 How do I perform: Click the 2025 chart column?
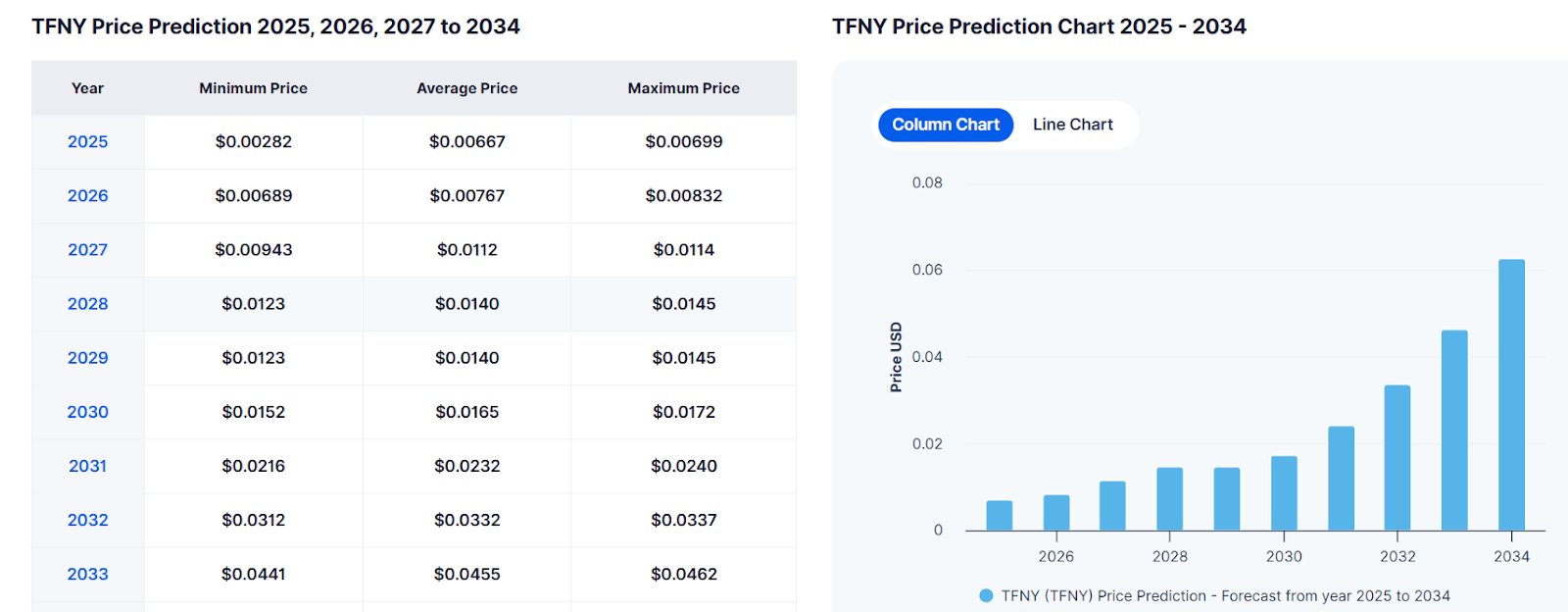[x=999, y=516]
